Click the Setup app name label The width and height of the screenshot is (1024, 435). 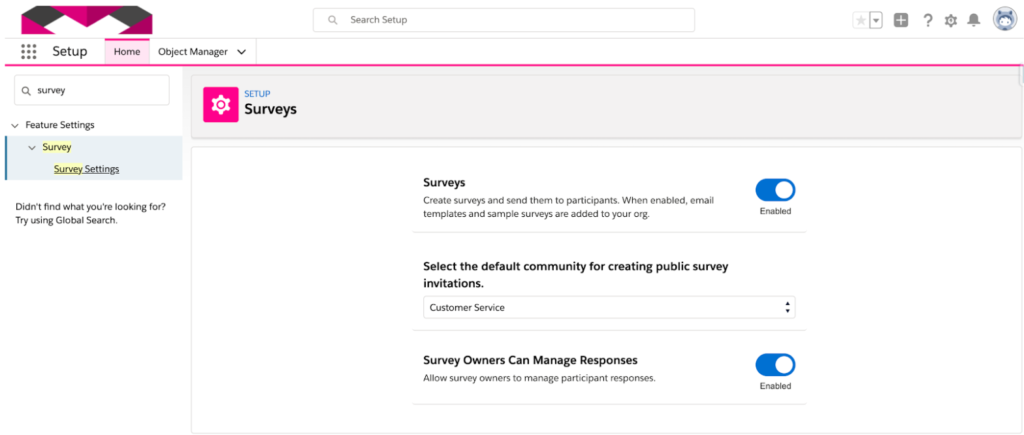point(70,52)
